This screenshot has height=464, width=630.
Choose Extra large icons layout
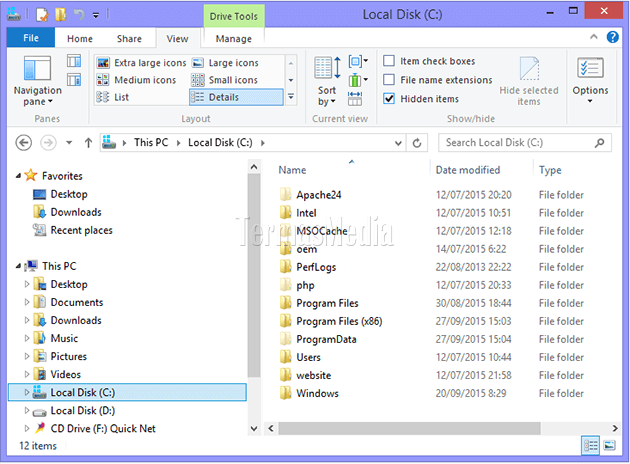tap(141, 63)
